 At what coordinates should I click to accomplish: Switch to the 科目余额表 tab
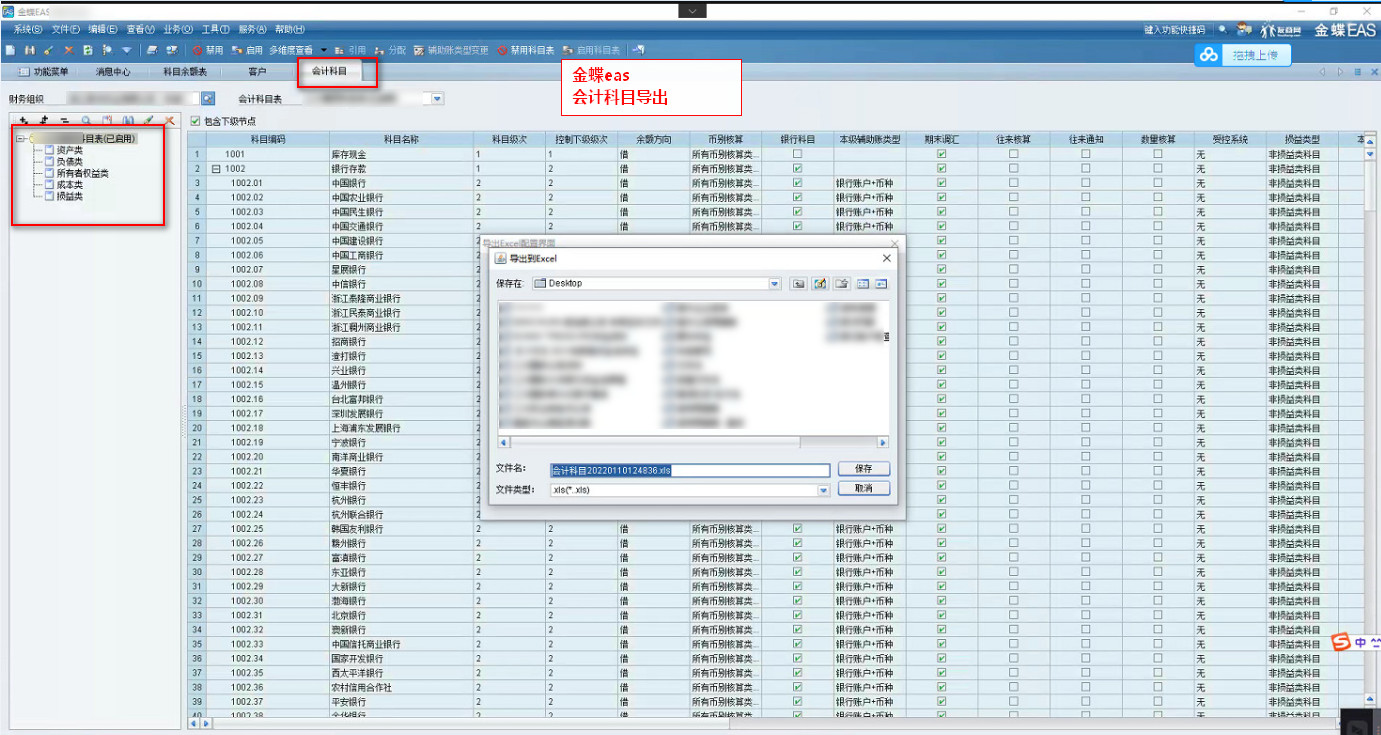click(184, 72)
